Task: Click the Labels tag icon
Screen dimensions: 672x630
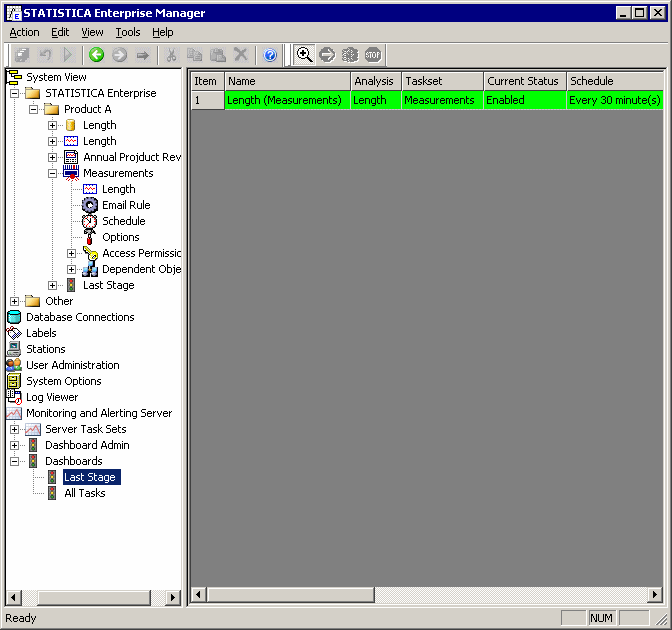Action: pos(14,333)
